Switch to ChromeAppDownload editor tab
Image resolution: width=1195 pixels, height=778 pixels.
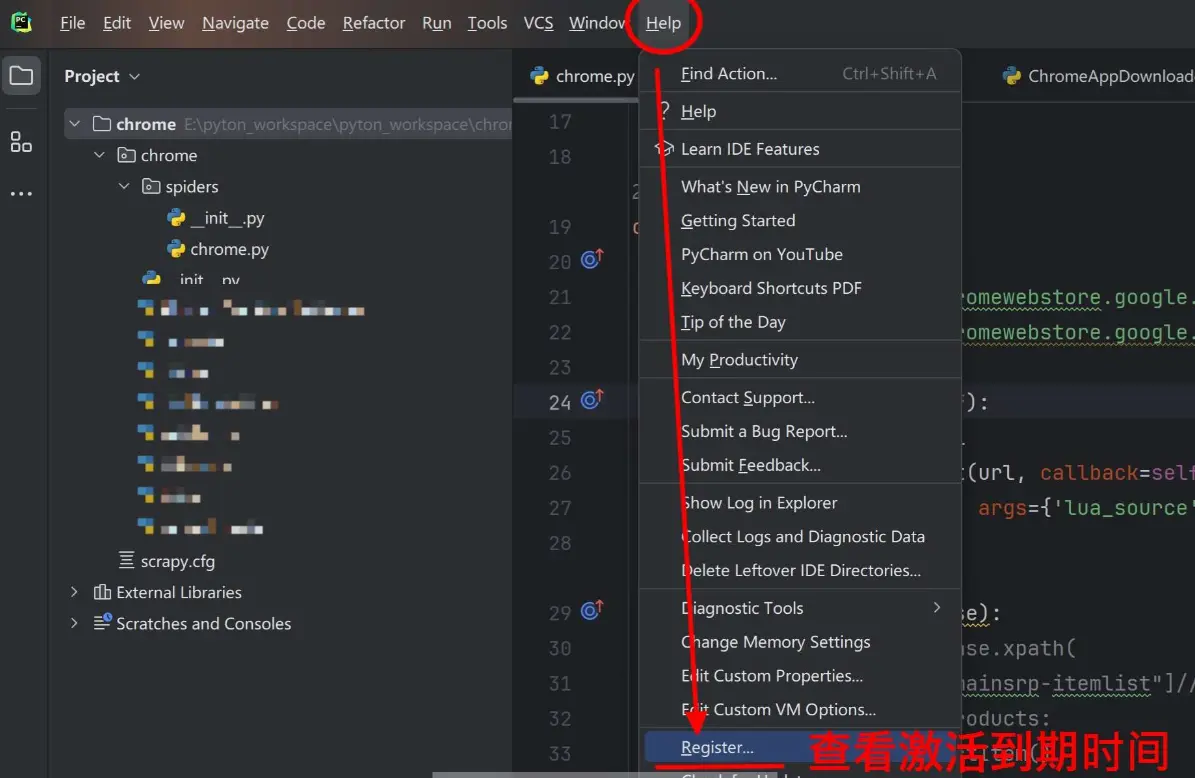[1098, 76]
